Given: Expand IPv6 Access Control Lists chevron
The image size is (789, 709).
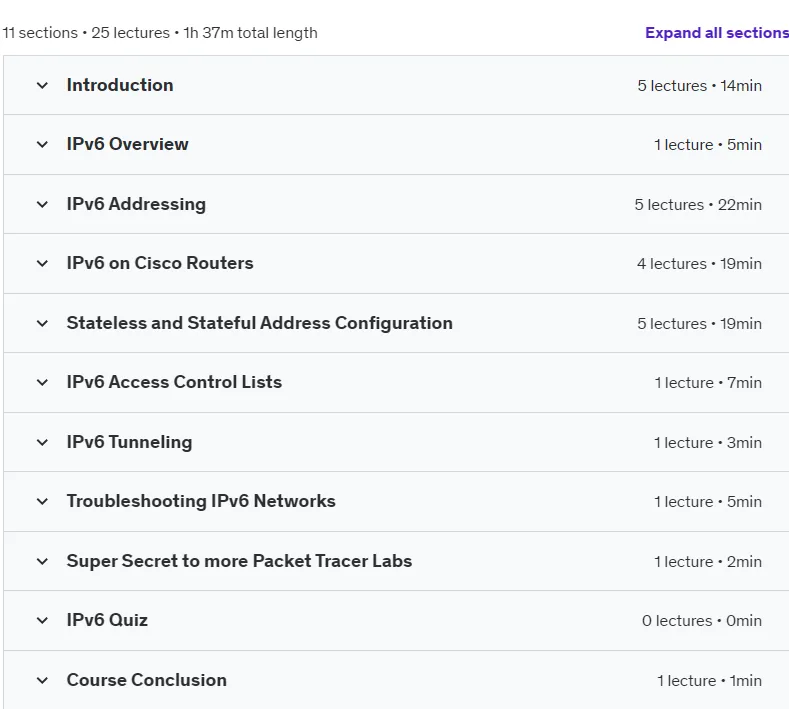Looking at the screenshot, I should [x=43, y=383].
